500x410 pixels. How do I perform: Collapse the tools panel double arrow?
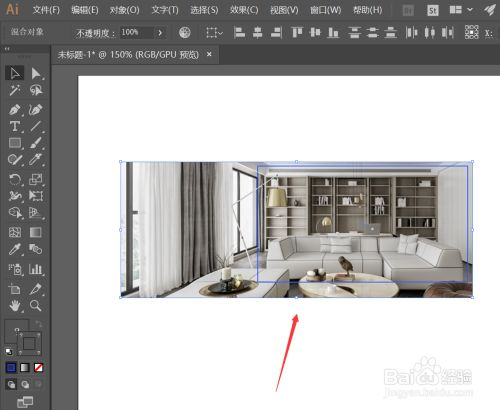tap(7, 49)
